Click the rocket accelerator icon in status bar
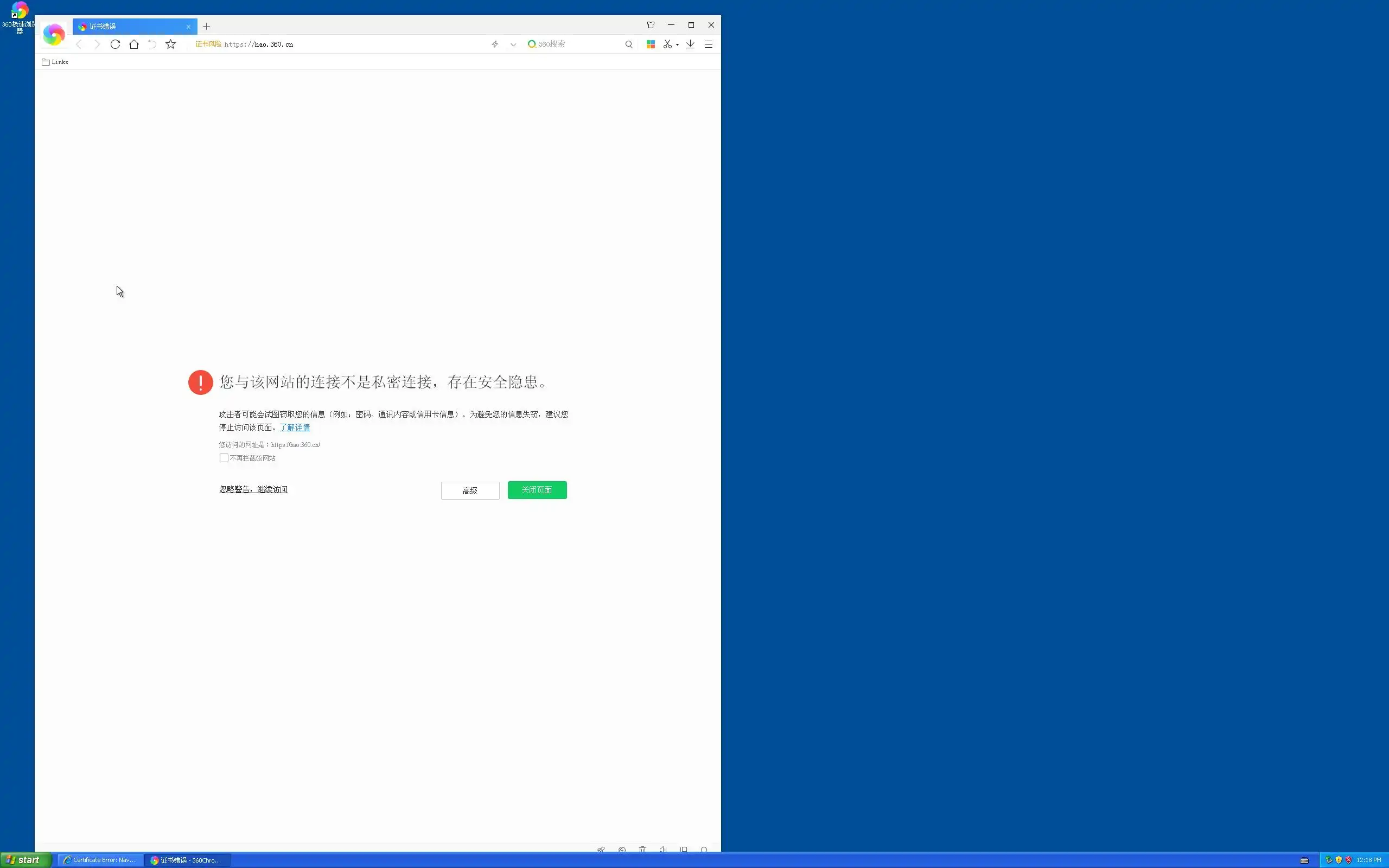This screenshot has height=868, width=1389. tap(601, 850)
